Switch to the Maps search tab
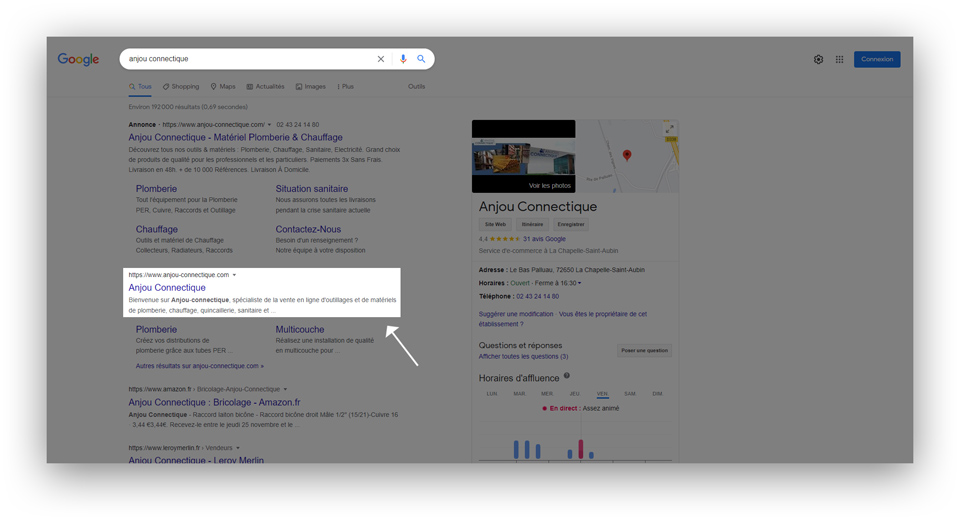Image resolution: width=960 pixels, height=520 pixels. click(223, 87)
